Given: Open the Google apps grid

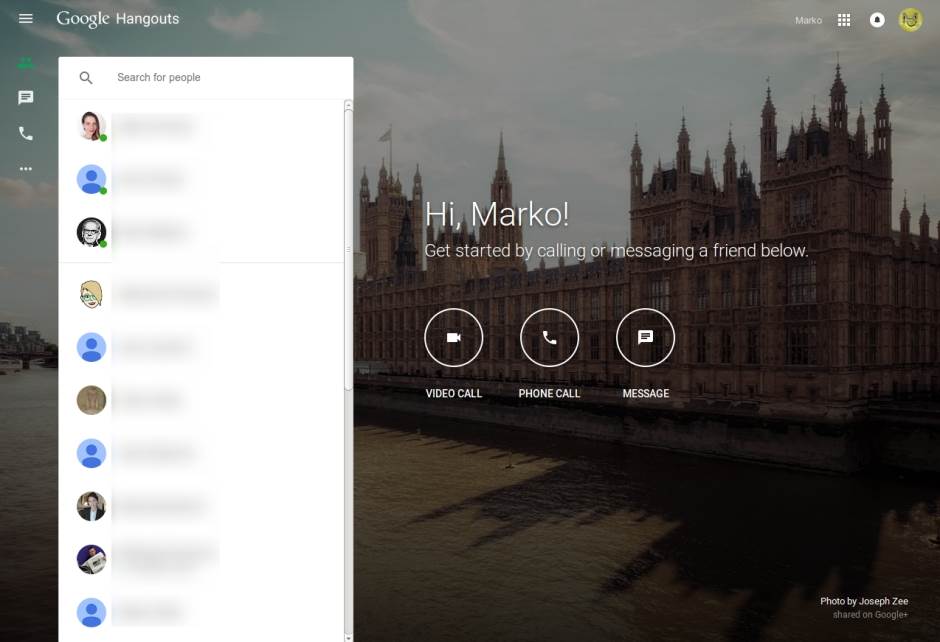Looking at the screenshot, I should point(844,20).
